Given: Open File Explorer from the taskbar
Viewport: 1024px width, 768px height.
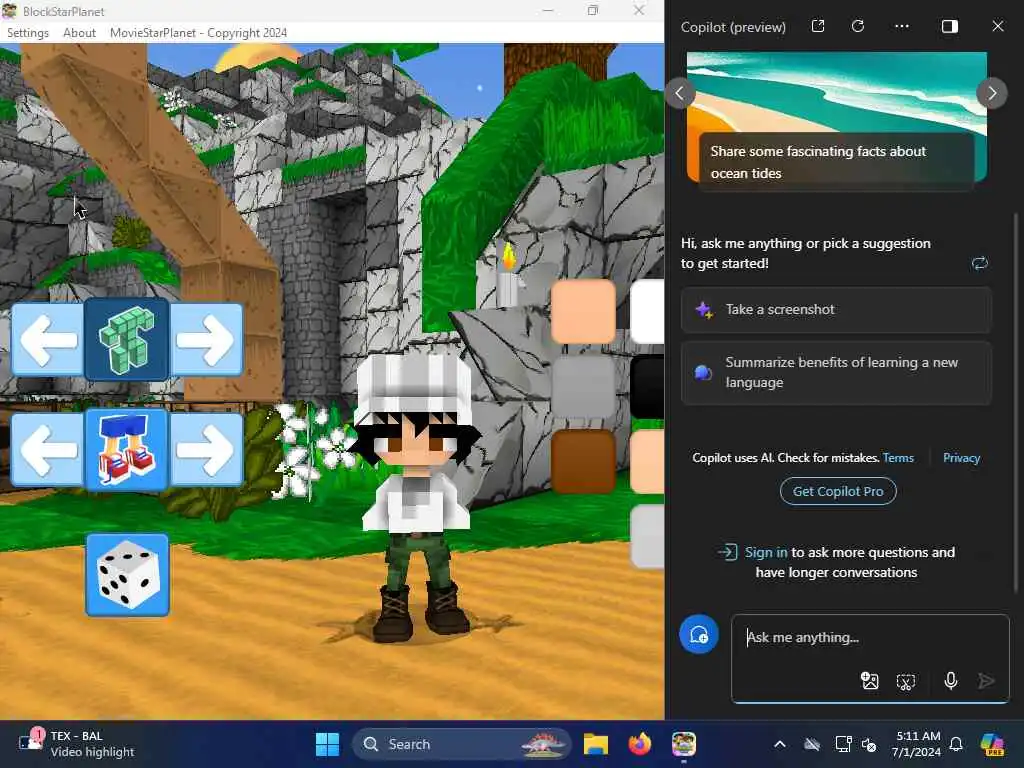Looking at the screenshot, I should pos(596,744).
